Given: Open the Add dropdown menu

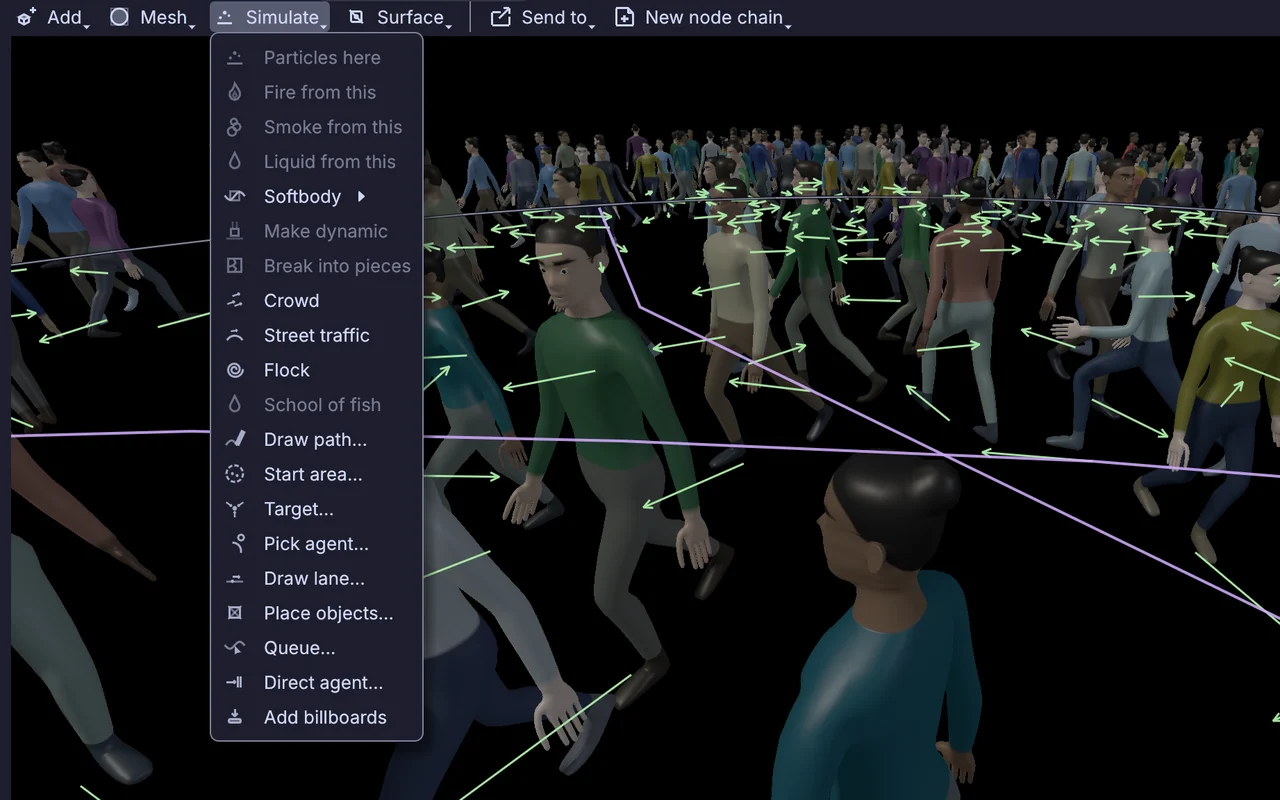Looking at the screenshot, I should 54,17.
